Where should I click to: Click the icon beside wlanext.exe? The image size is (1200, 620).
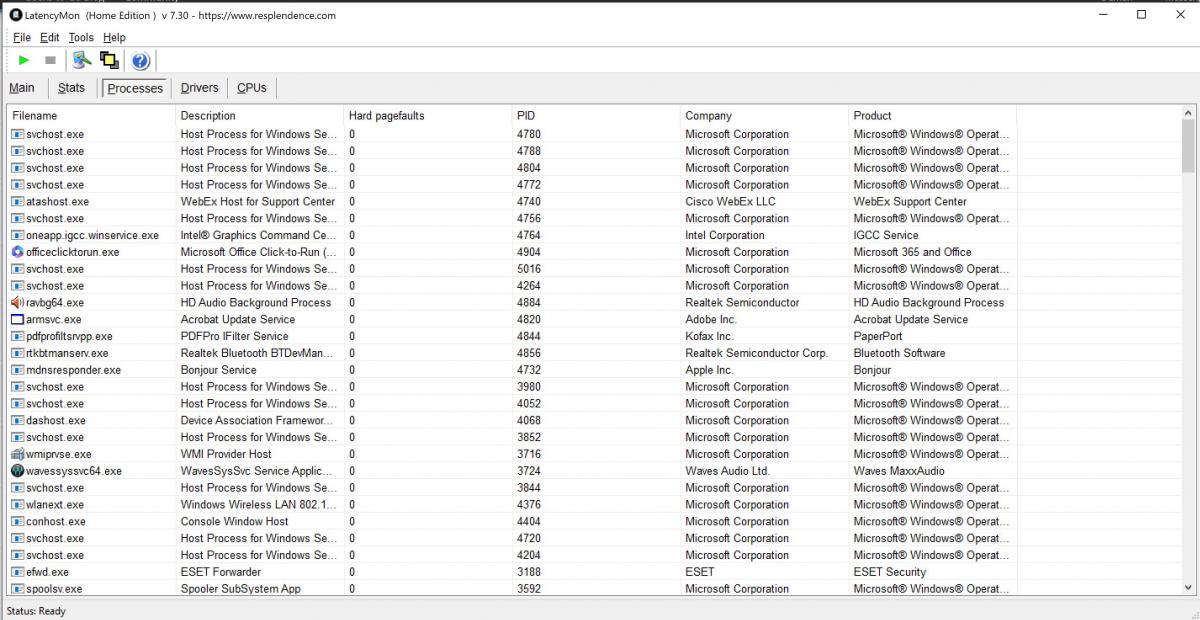(x=17, y=505)
